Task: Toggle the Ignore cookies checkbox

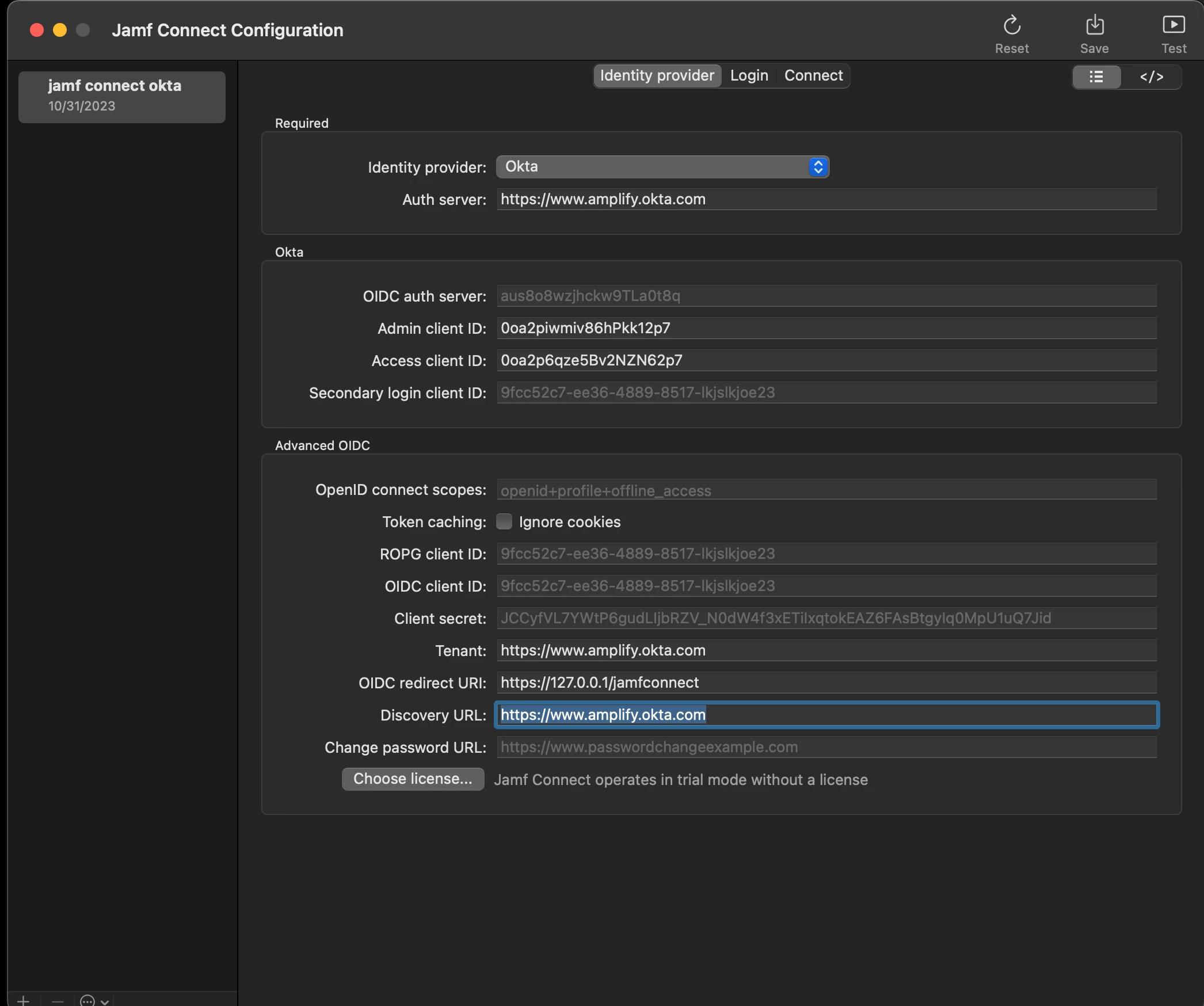Action: coord(504,521)
